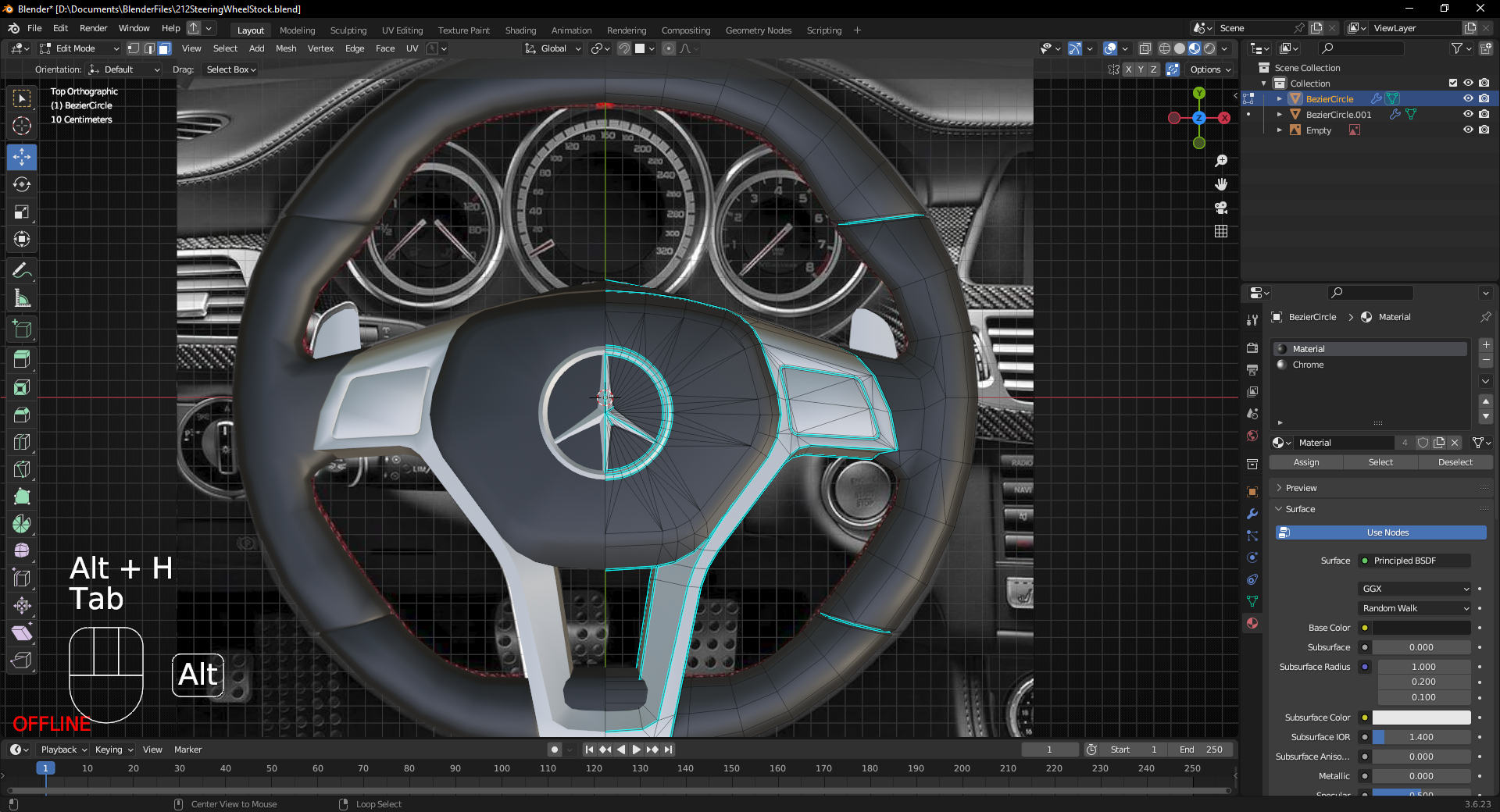This screenshot has width=1500, height=812.
Task: Open the Render menu
Action: pos(93,28)
